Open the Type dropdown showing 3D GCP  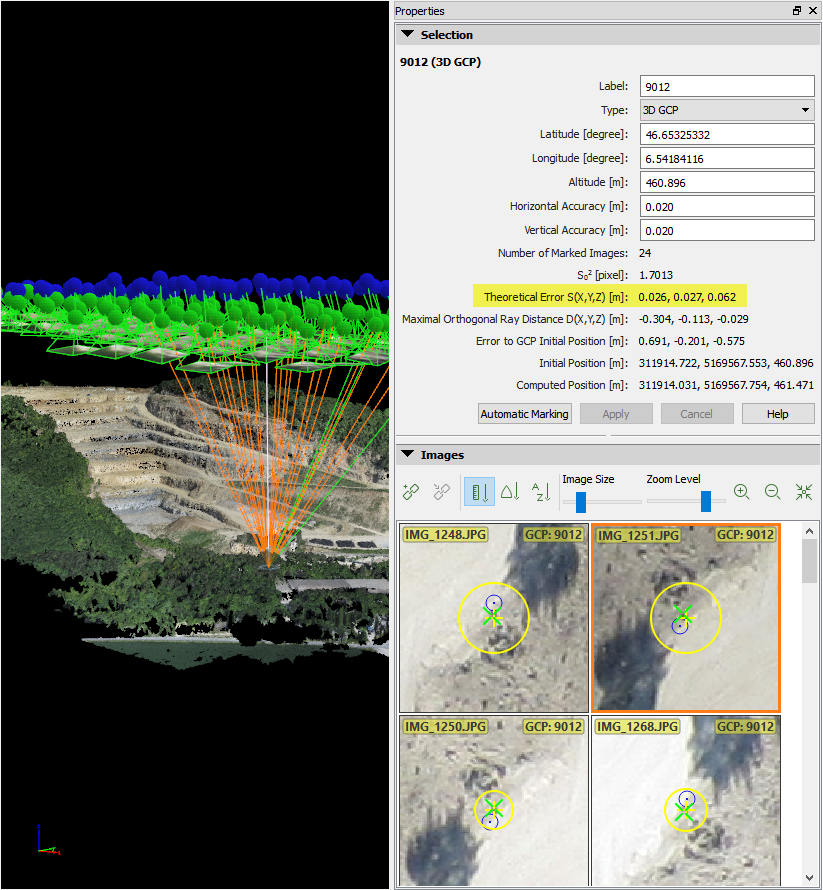[x=727, y=110]
